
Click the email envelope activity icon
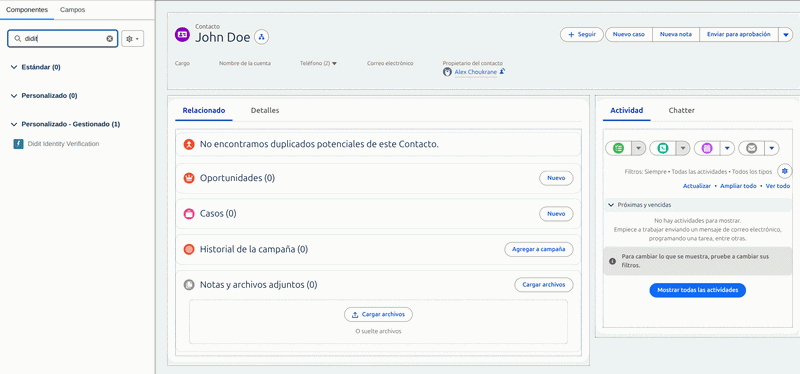(751, 148)
